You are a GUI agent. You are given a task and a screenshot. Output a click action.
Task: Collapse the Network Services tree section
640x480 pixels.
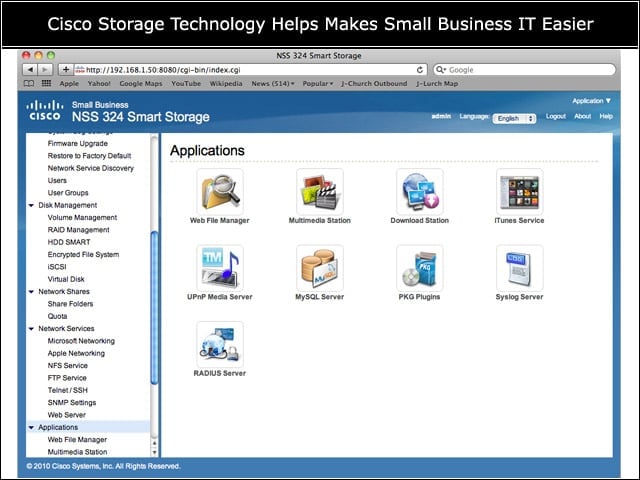31,329
